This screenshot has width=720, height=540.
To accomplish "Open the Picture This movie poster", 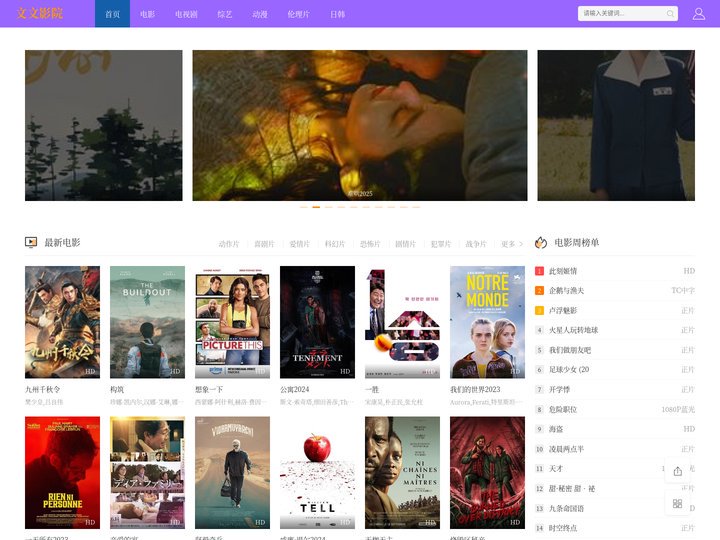I will tap(232, 322).
